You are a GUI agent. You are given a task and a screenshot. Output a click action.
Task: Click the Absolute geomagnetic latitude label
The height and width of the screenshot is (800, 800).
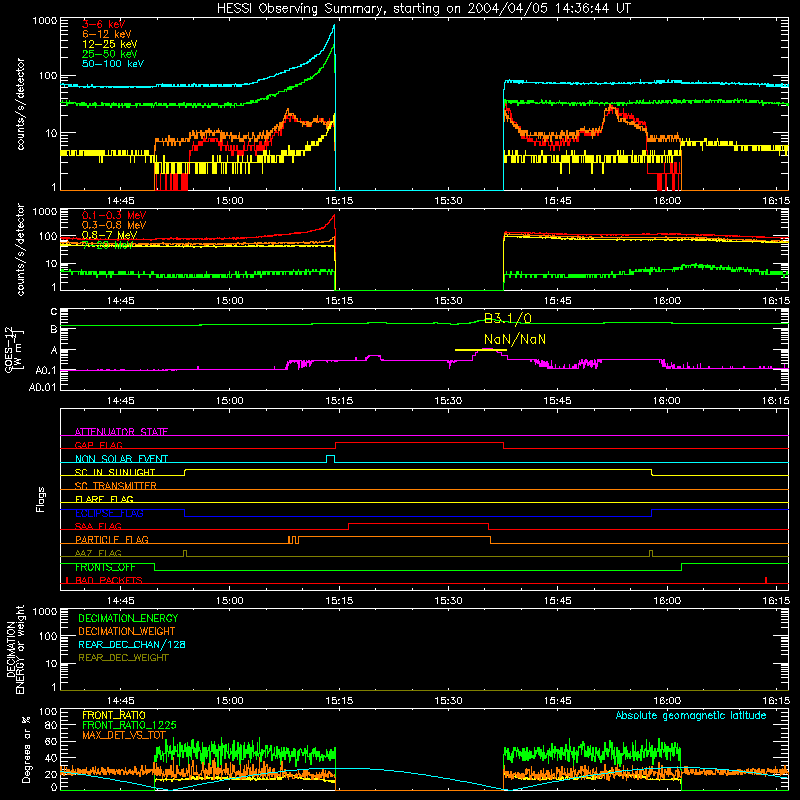(x=691, y=715)
